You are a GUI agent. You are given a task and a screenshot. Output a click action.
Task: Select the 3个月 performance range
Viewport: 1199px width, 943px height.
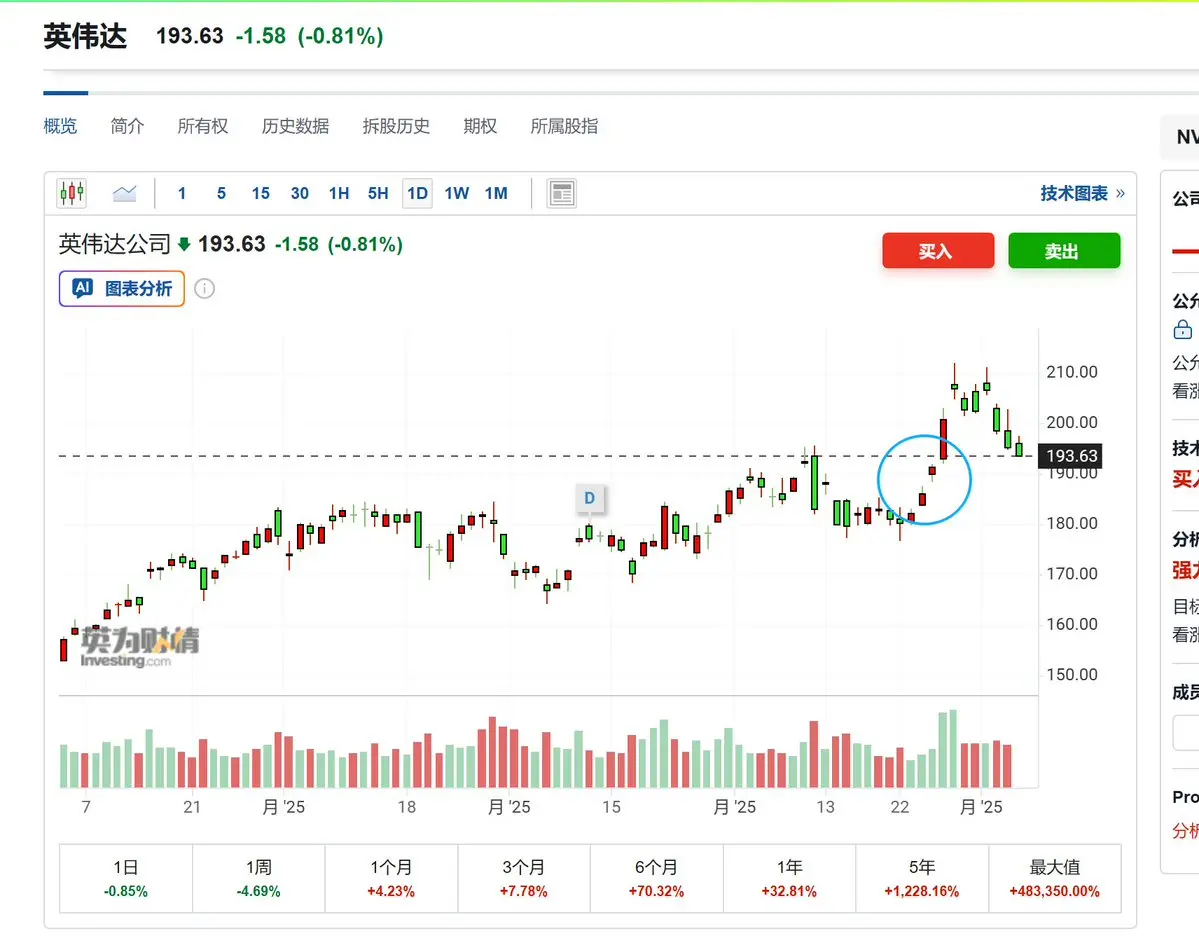524,879
